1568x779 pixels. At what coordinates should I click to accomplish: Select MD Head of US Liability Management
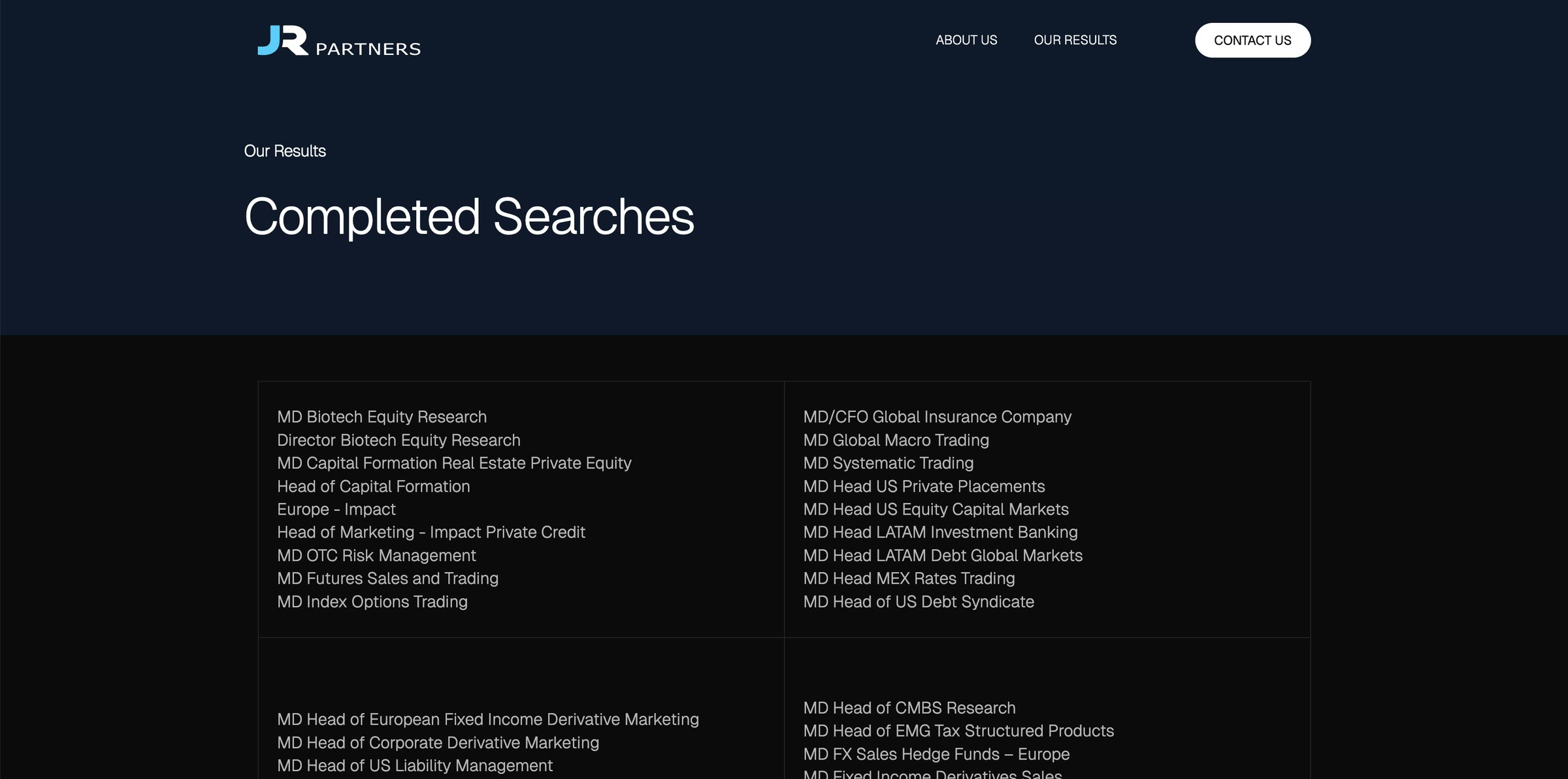pyautogui.click(x=414, y=766)
